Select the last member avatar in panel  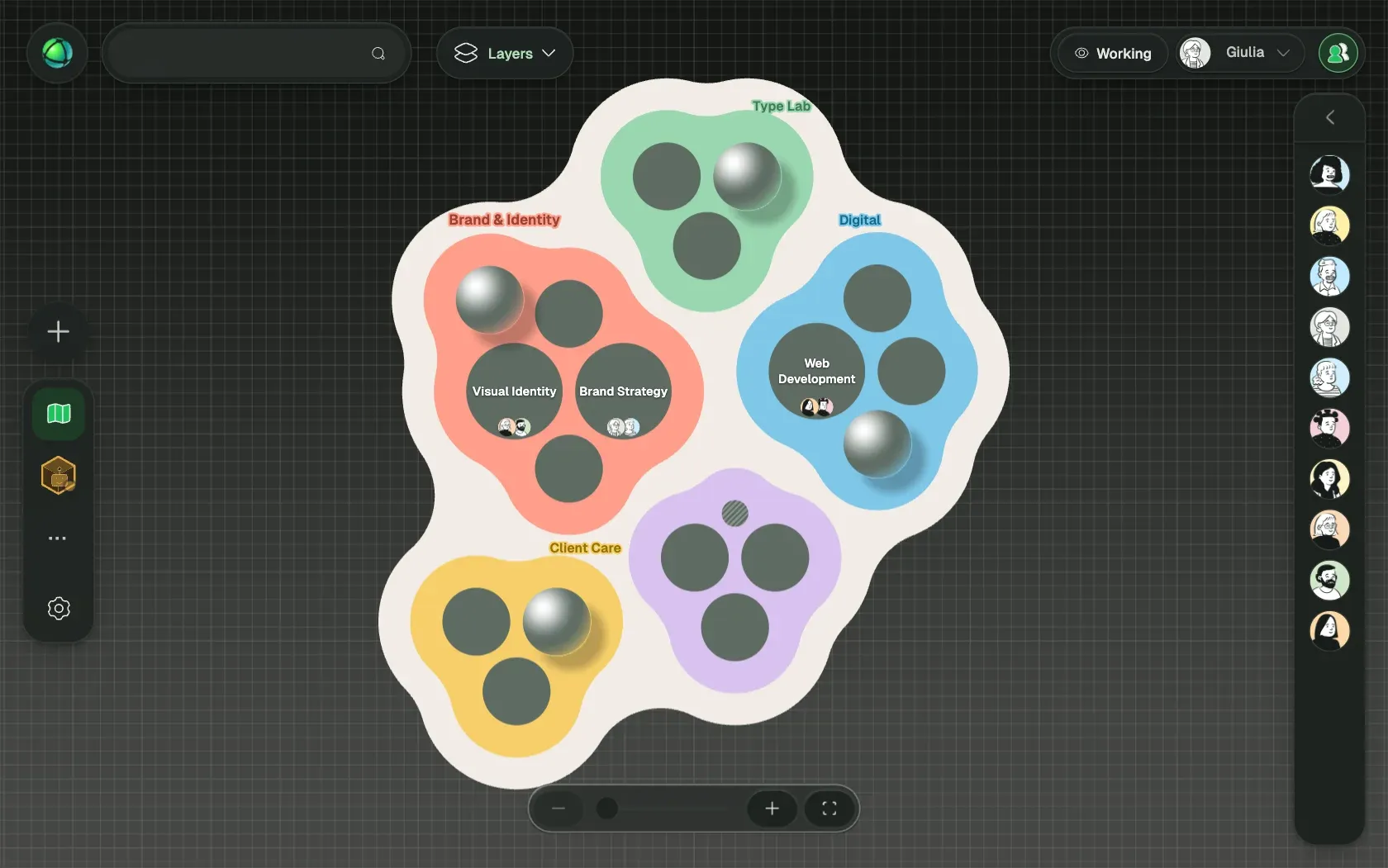point(1329,631)
